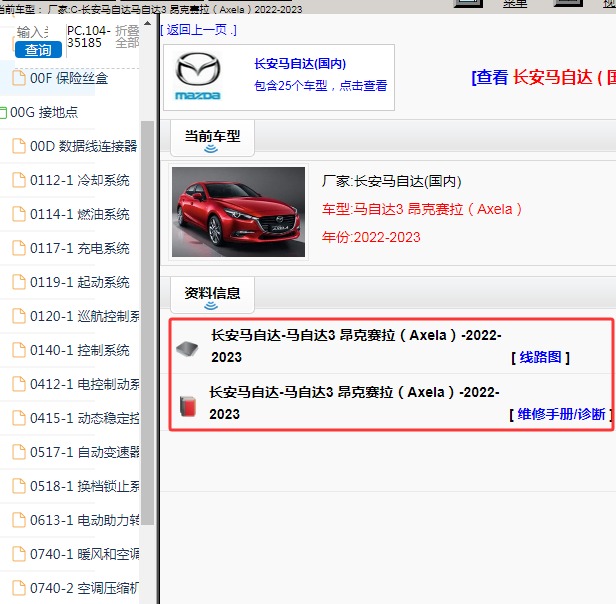616x604 pixels.
Task: Switch to the 当前车型 tab
Action: [x=212, y=138]
